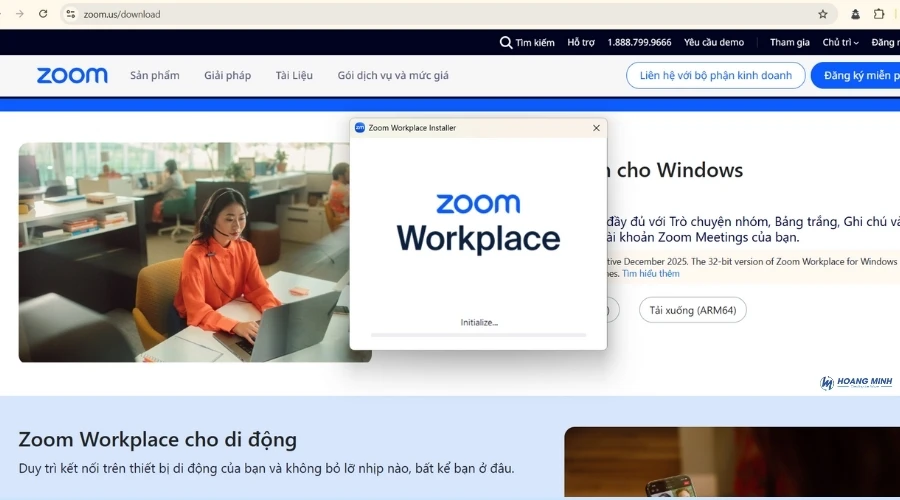Open the Giải pháp menu

pyautogui.click(x=228, y=75)
